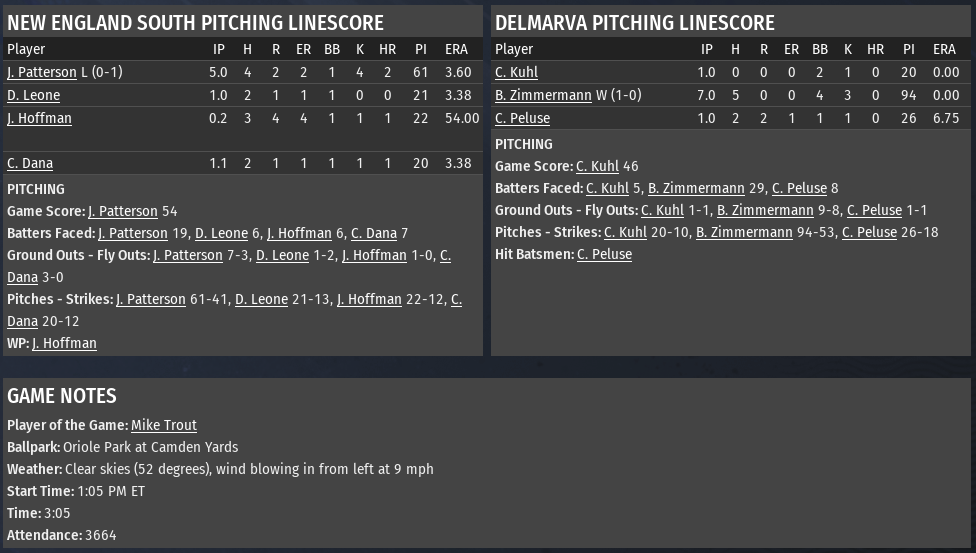Viewport: 976px width, 553px height.
Task: Open C. Kuhl in Delmarva Game Score line
Action: [598, 166]
